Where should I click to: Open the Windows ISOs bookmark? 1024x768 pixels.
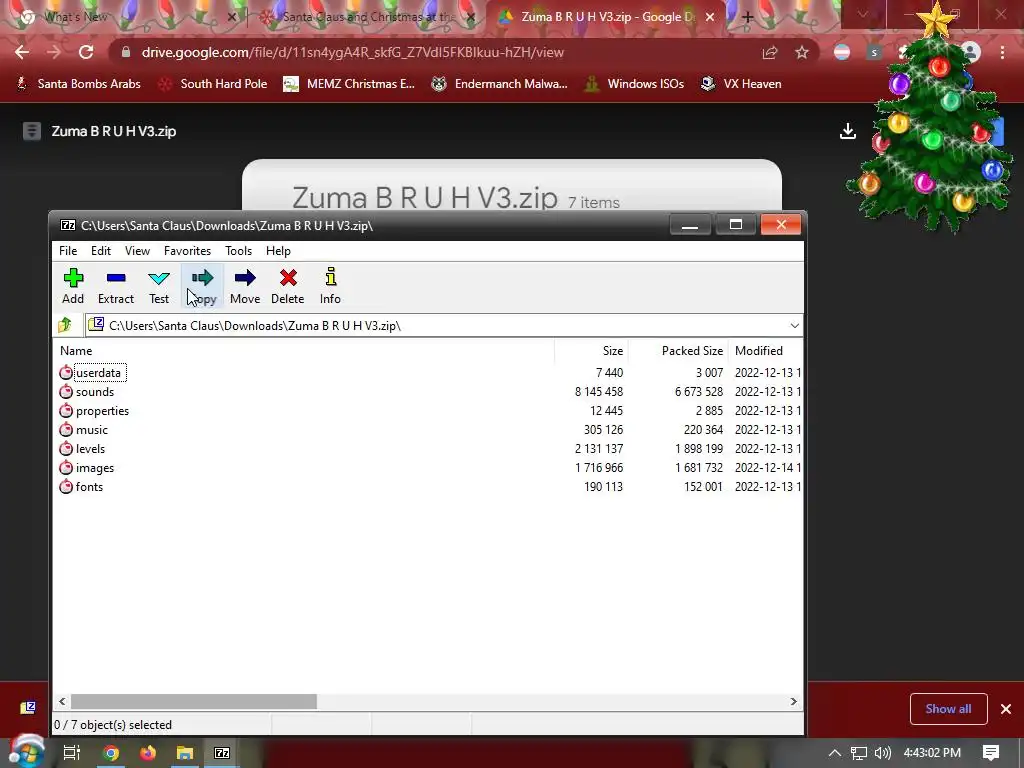[635, 84]
